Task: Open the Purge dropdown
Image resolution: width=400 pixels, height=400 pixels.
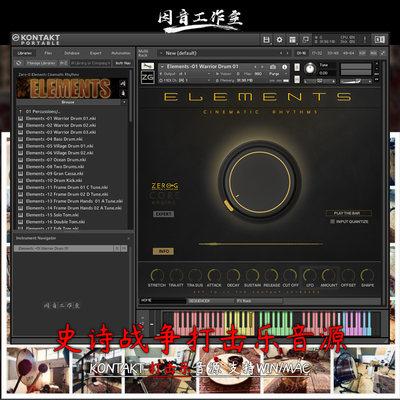Action: pos(278,74)
